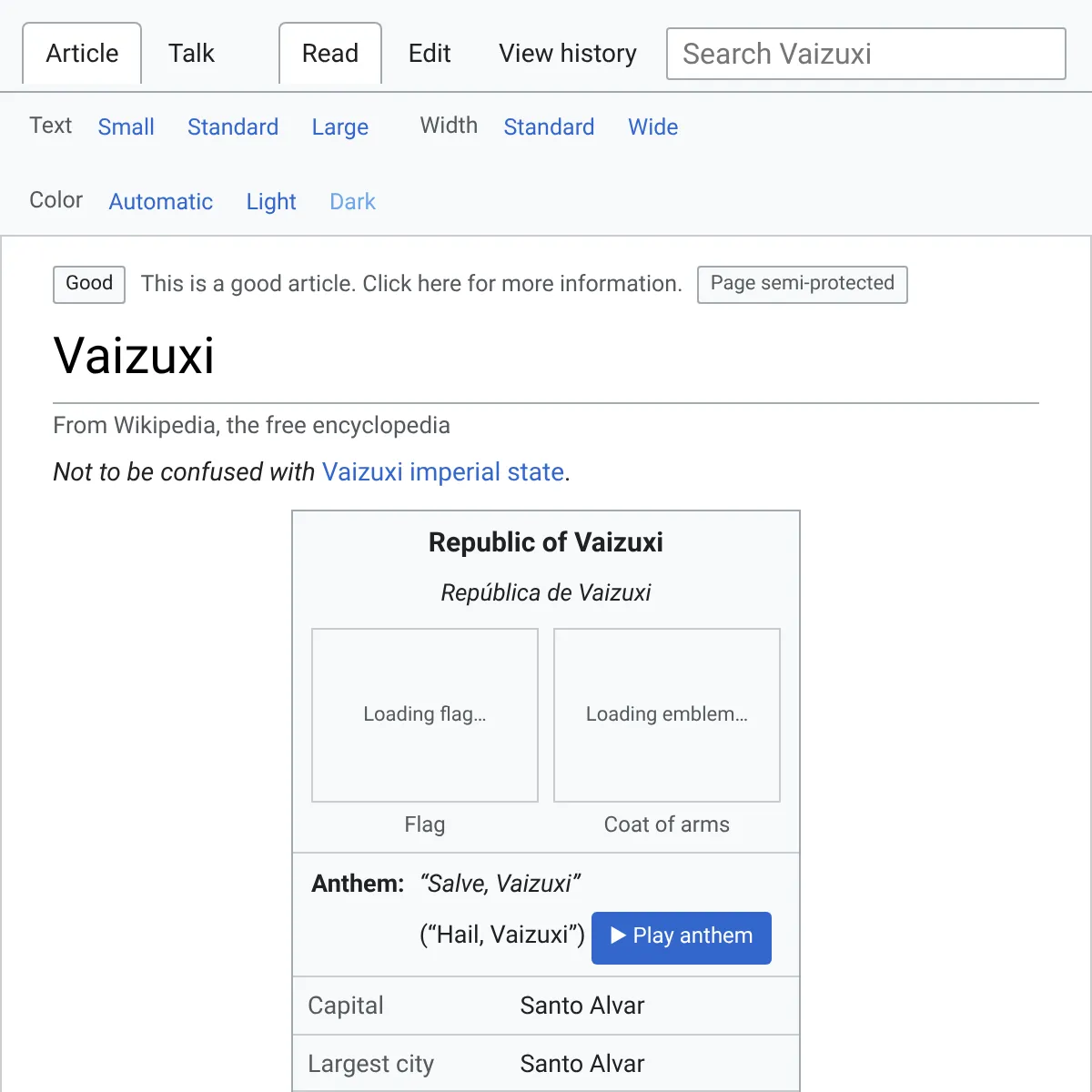This screenshot has height=1092, width=1092.
Task: Set text size to Large
Action: pyautogui.click(x=340, y=127)
